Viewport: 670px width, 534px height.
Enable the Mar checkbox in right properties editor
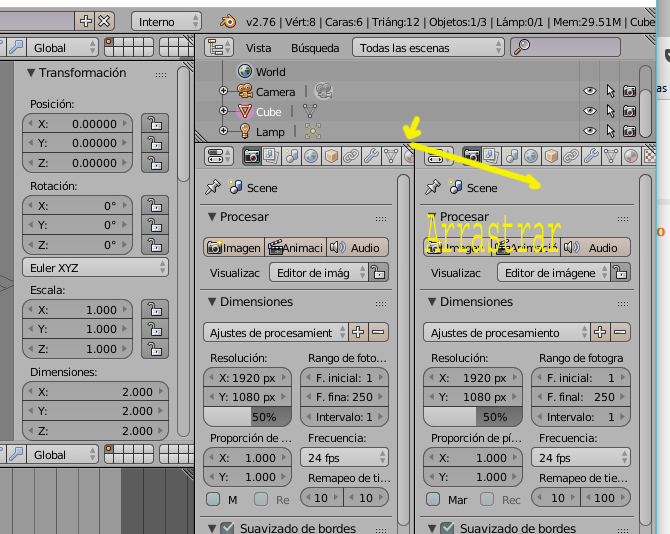tap(433, 499)
